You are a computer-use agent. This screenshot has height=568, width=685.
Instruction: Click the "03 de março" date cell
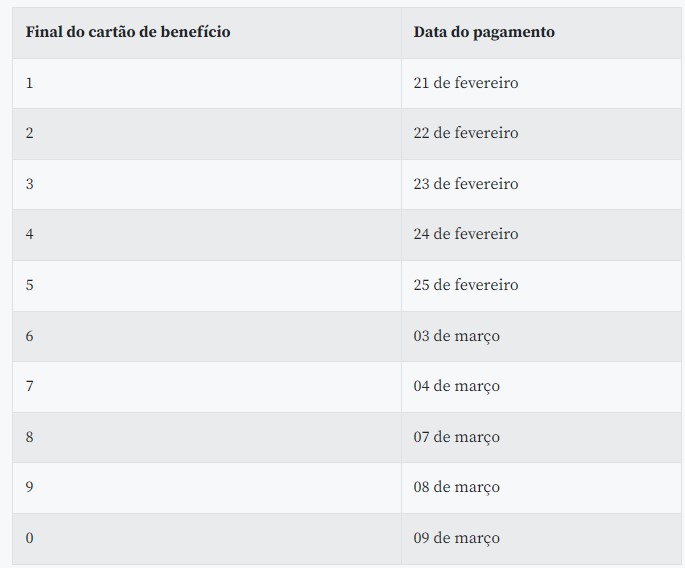pyautogui.click(x=456, y=336)
